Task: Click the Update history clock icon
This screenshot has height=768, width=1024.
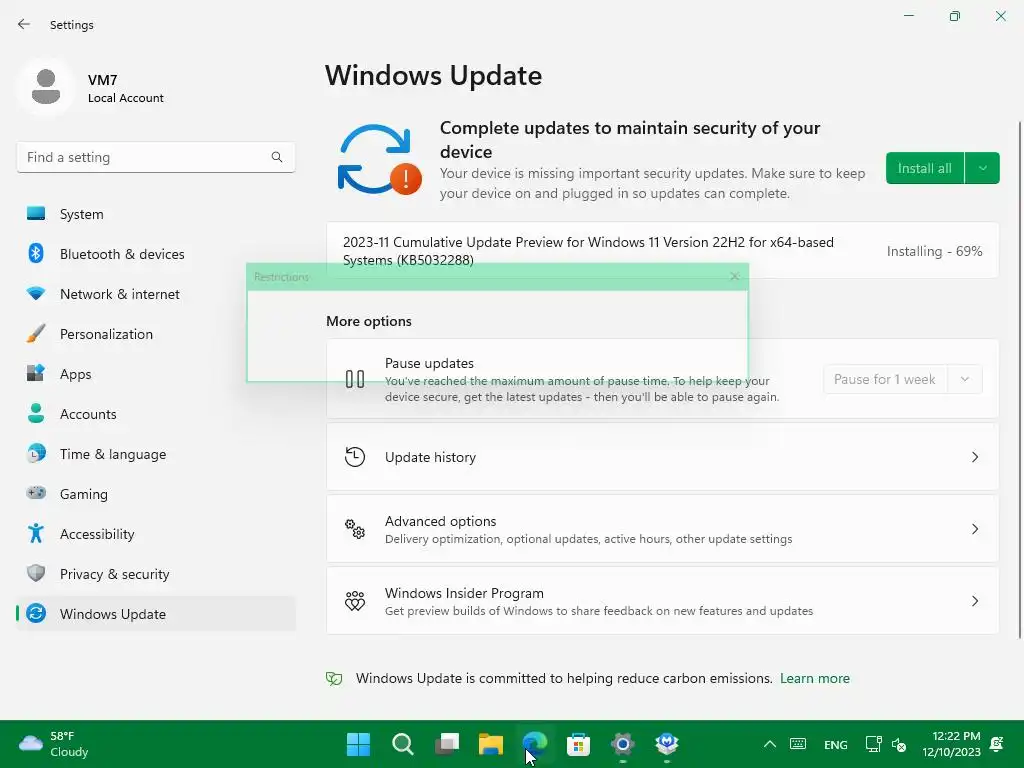Action: 355,457
